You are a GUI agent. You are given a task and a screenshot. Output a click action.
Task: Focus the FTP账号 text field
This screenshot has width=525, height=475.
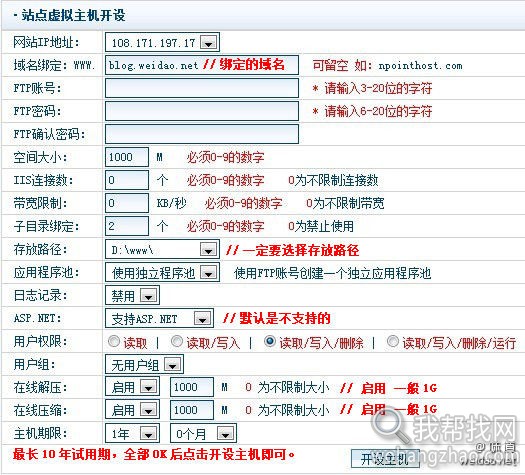(202, 88)
